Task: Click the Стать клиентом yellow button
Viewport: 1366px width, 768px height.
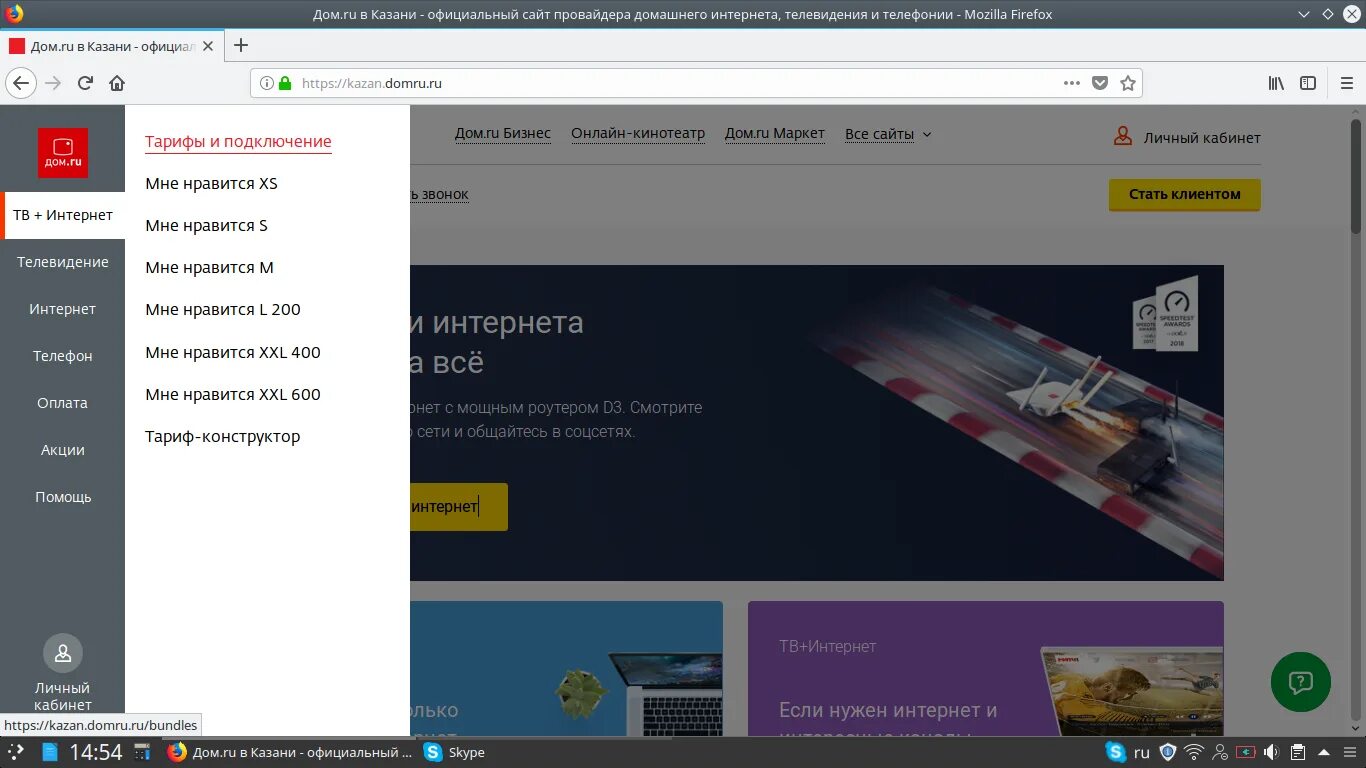Action: coord(1185,194)
